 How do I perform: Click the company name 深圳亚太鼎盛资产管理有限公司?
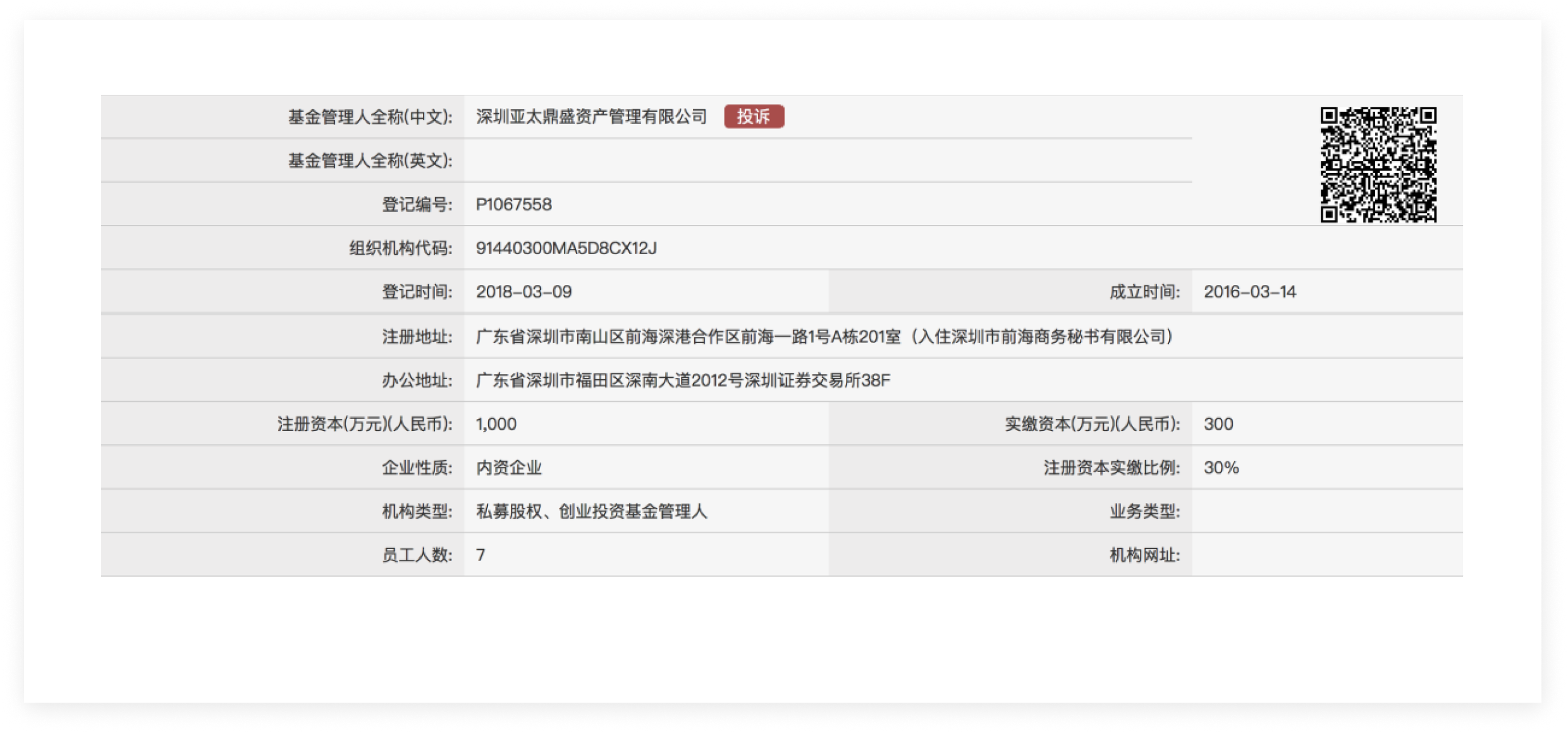pyautogui.click(x=591, y=117)
